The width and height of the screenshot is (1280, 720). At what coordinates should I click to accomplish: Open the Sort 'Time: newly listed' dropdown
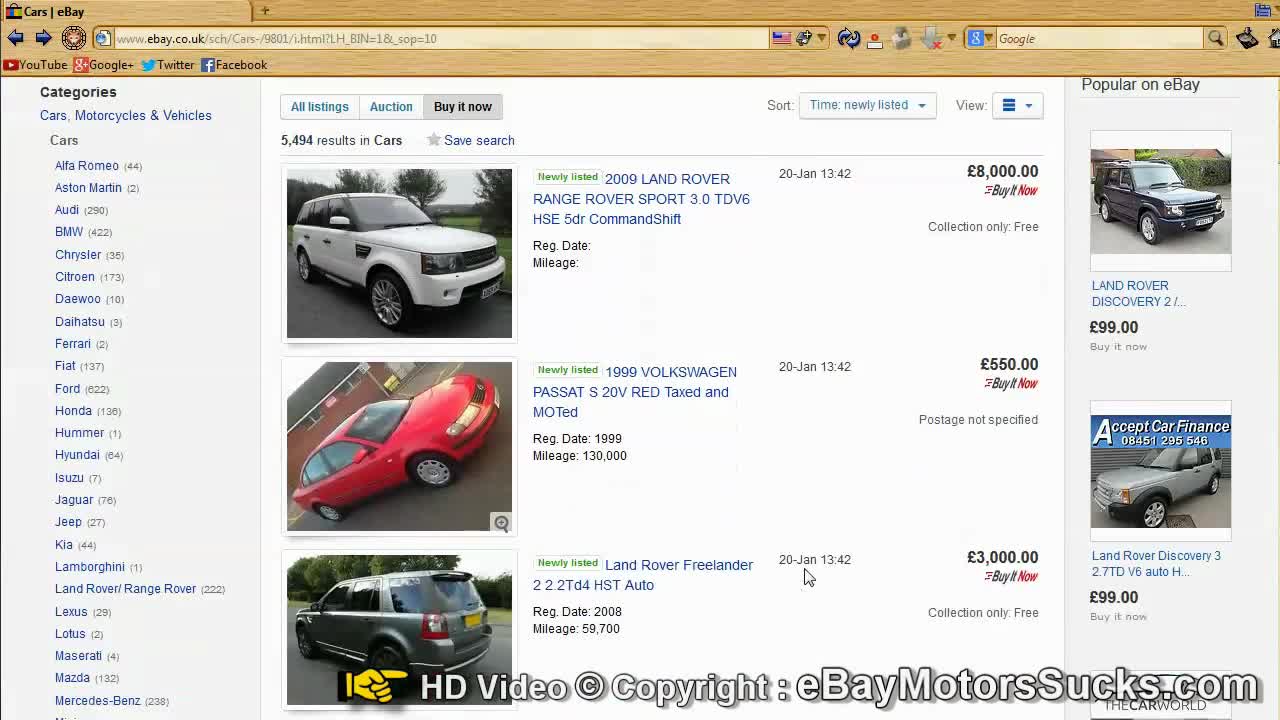(867, 105)
